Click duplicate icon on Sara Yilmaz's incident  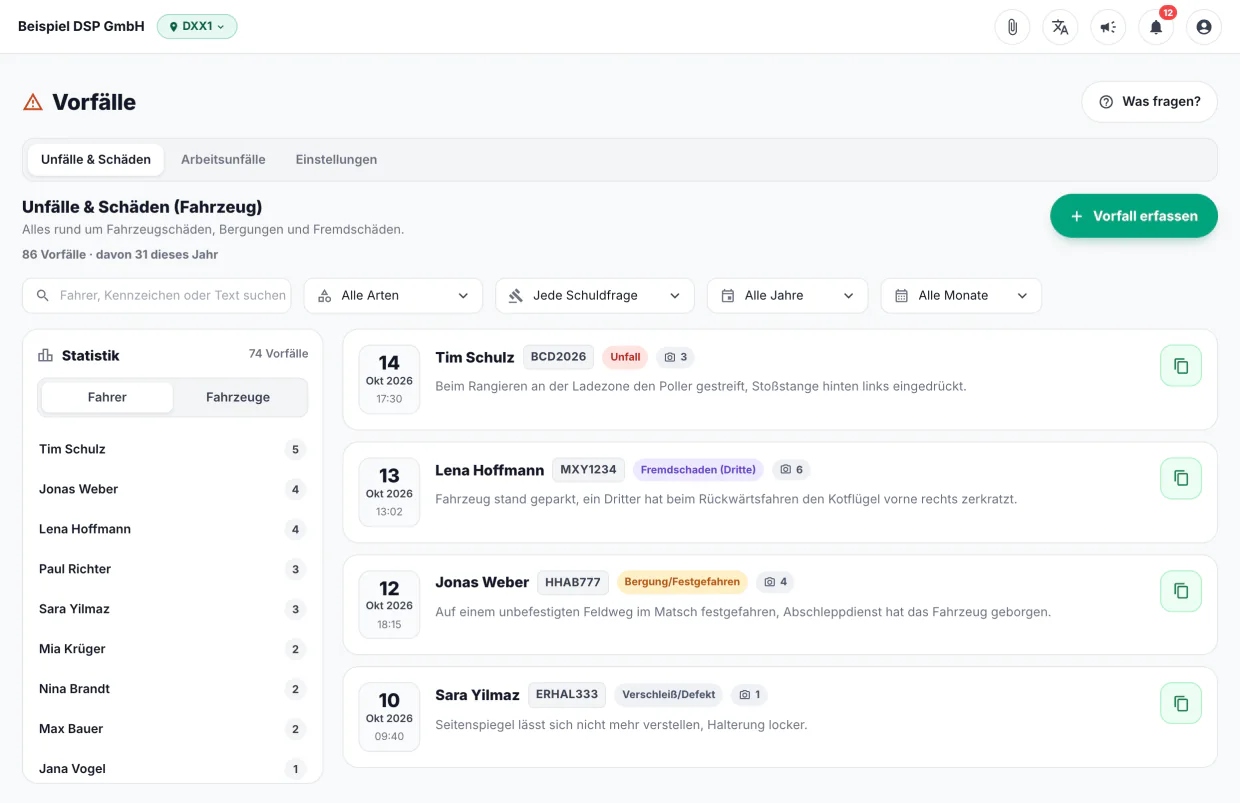(x=1181, y=703)
